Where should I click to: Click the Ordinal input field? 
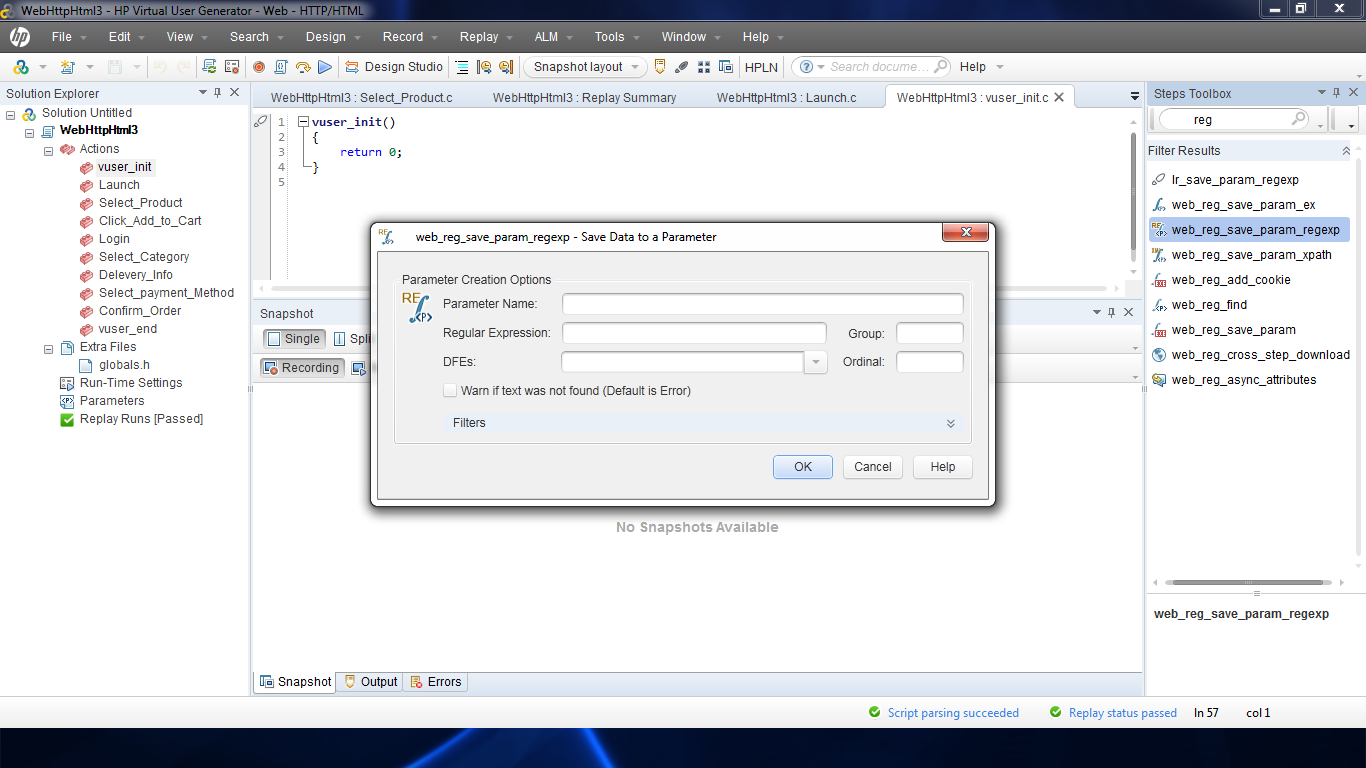pyautogui.click(x=930, y=362)
